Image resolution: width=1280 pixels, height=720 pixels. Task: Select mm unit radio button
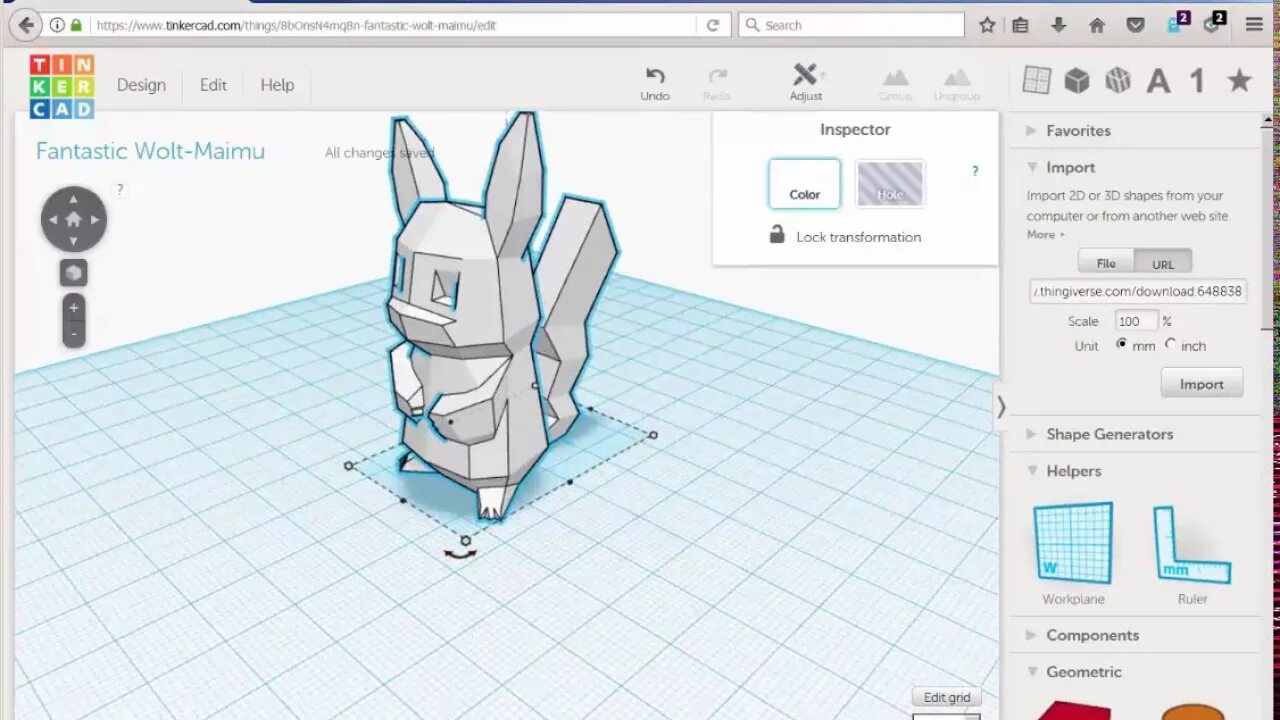click(1122, 343)
